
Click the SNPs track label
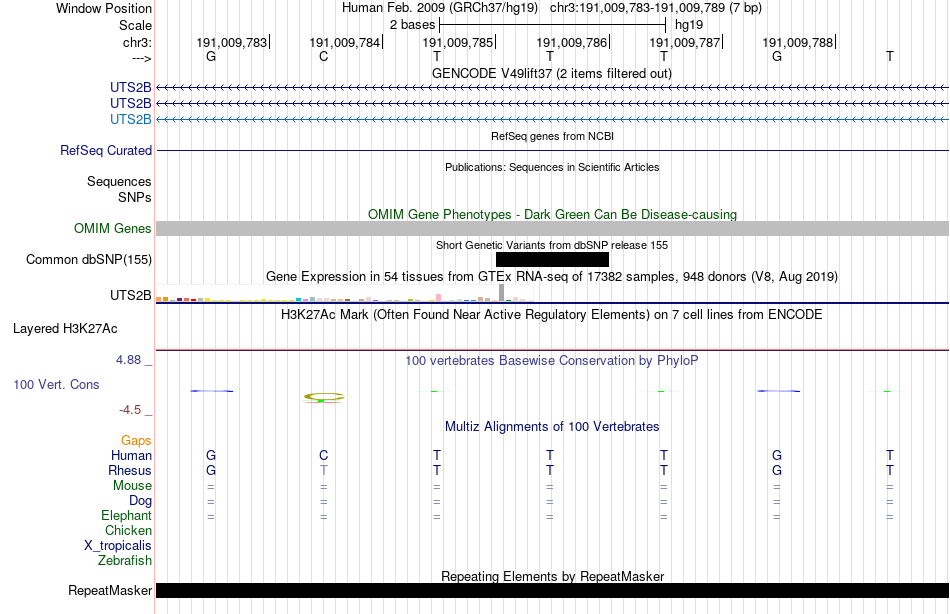pyautogui.click(x=135, y=198)
